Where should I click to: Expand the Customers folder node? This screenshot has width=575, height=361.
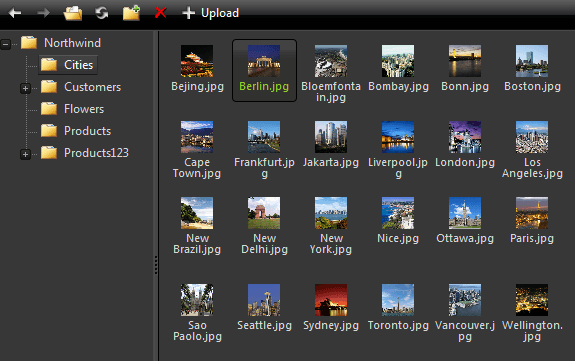click(x=25, y=88)
